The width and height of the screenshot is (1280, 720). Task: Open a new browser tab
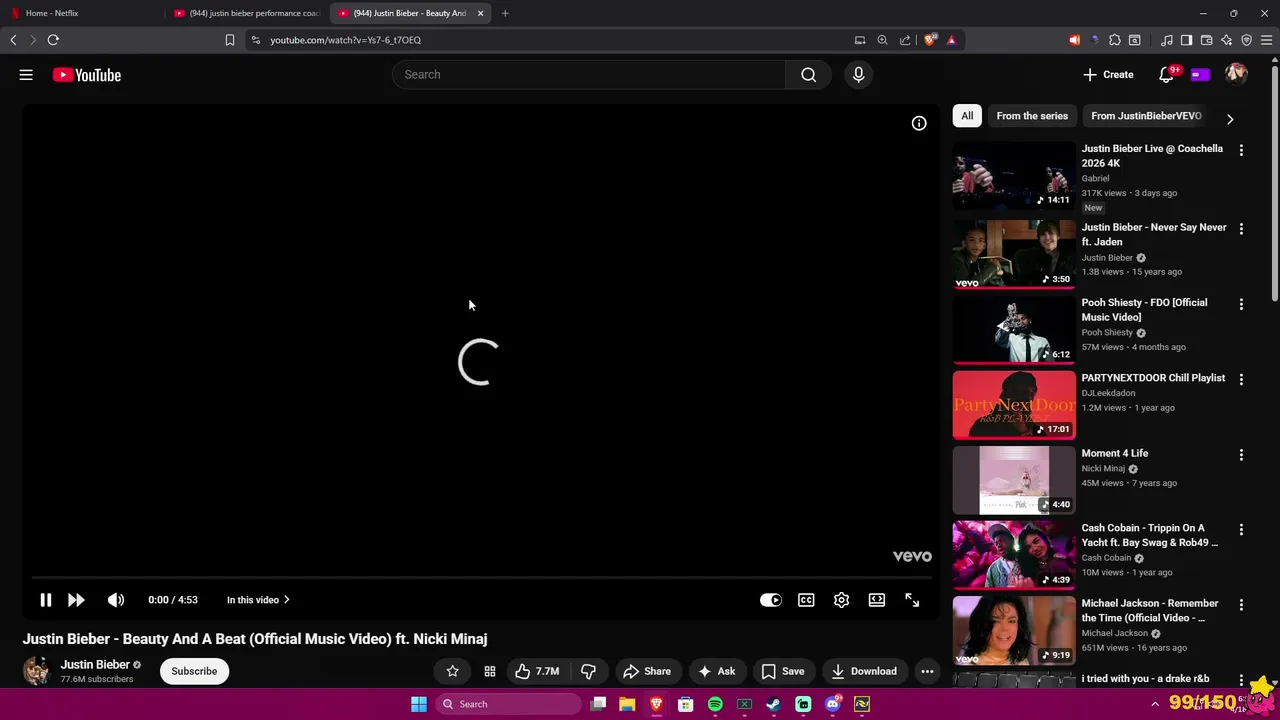point(505,13)
